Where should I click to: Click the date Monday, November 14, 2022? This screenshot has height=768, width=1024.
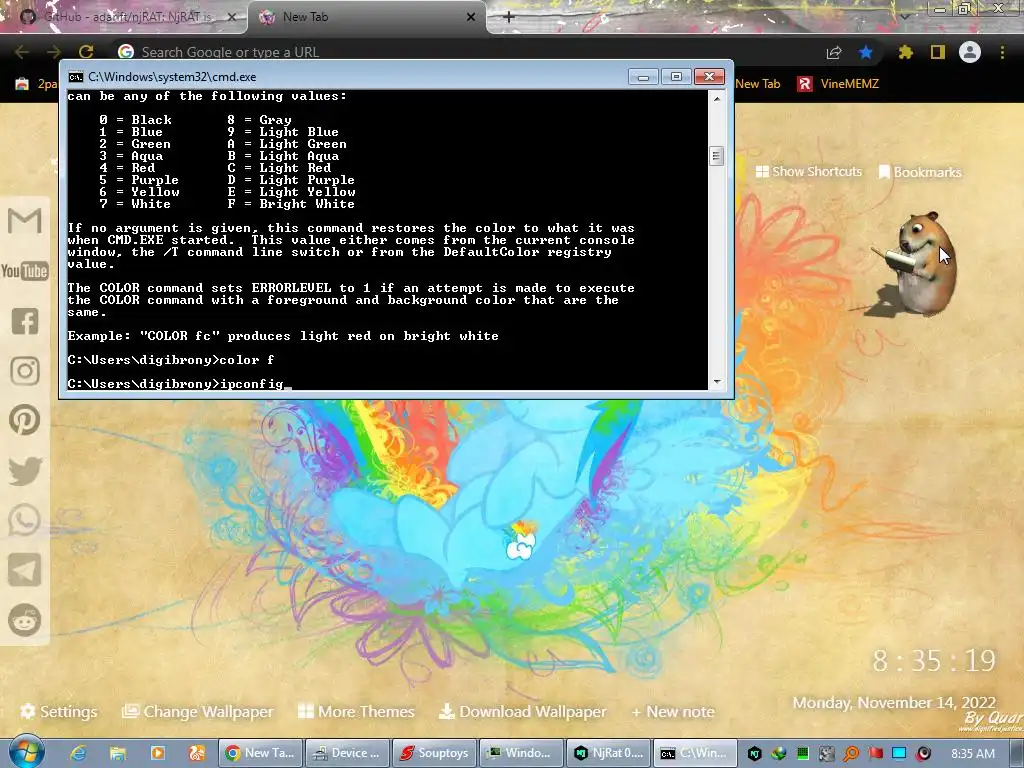tap(893, 703)
